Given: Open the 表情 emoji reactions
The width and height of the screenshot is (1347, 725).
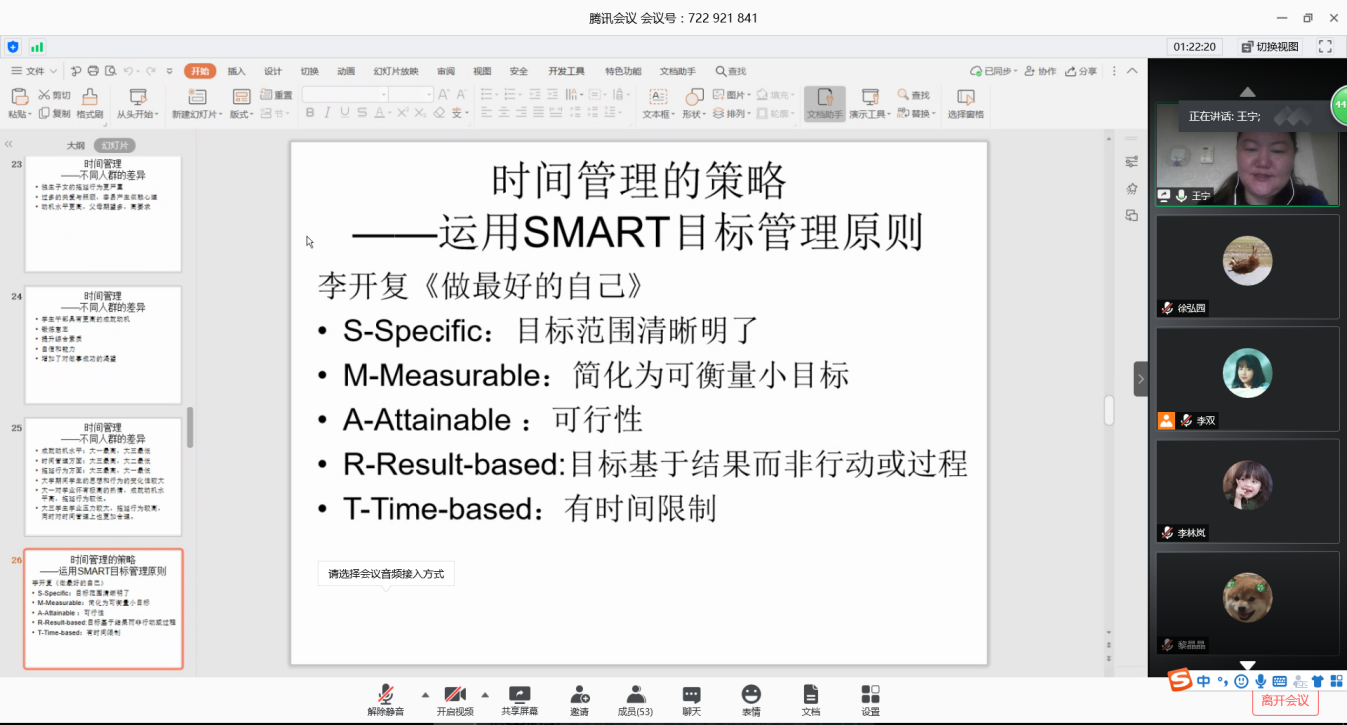Looking at the screenshot, I should [750, 700].
